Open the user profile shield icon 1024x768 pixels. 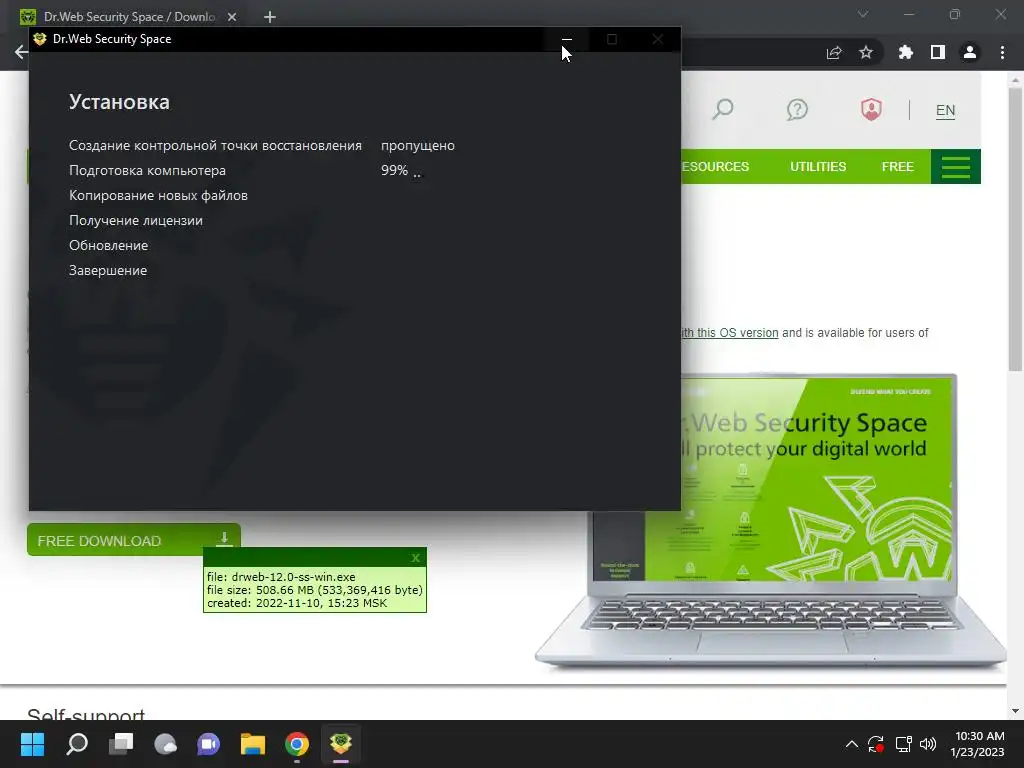coord(871,109)
